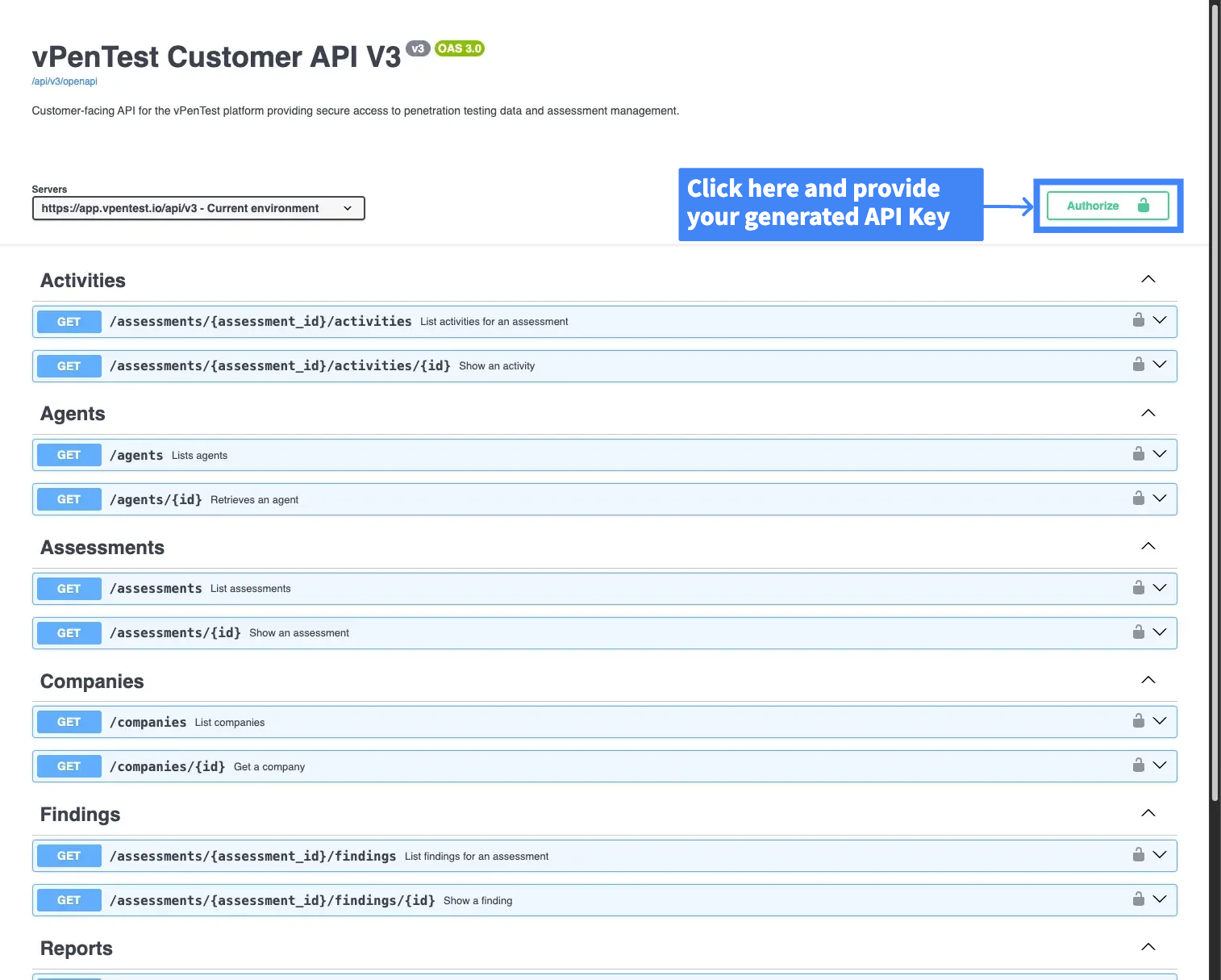This screenshot has width=1221, height=980.
Task: Click lock icon for Get a company row
Action: click(x=1138, y=765)
